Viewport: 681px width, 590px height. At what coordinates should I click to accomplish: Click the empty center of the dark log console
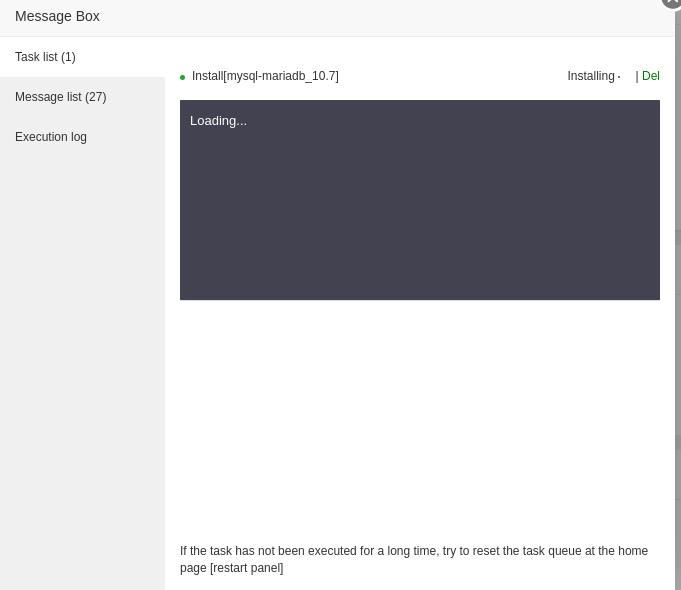click(420, 210)
